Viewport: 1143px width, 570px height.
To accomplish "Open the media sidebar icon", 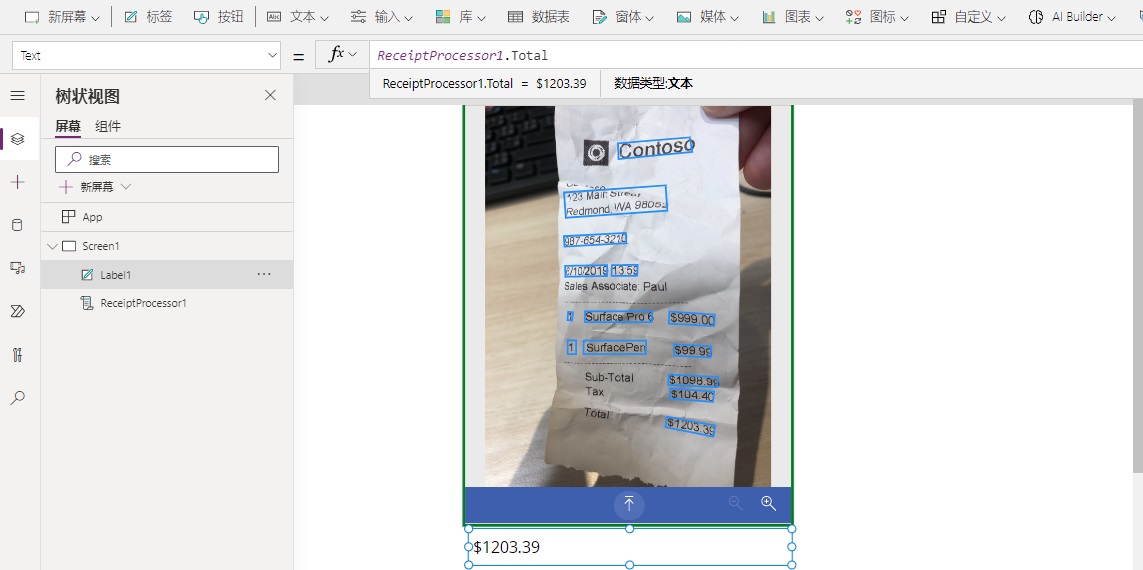I will pos(18,268).
